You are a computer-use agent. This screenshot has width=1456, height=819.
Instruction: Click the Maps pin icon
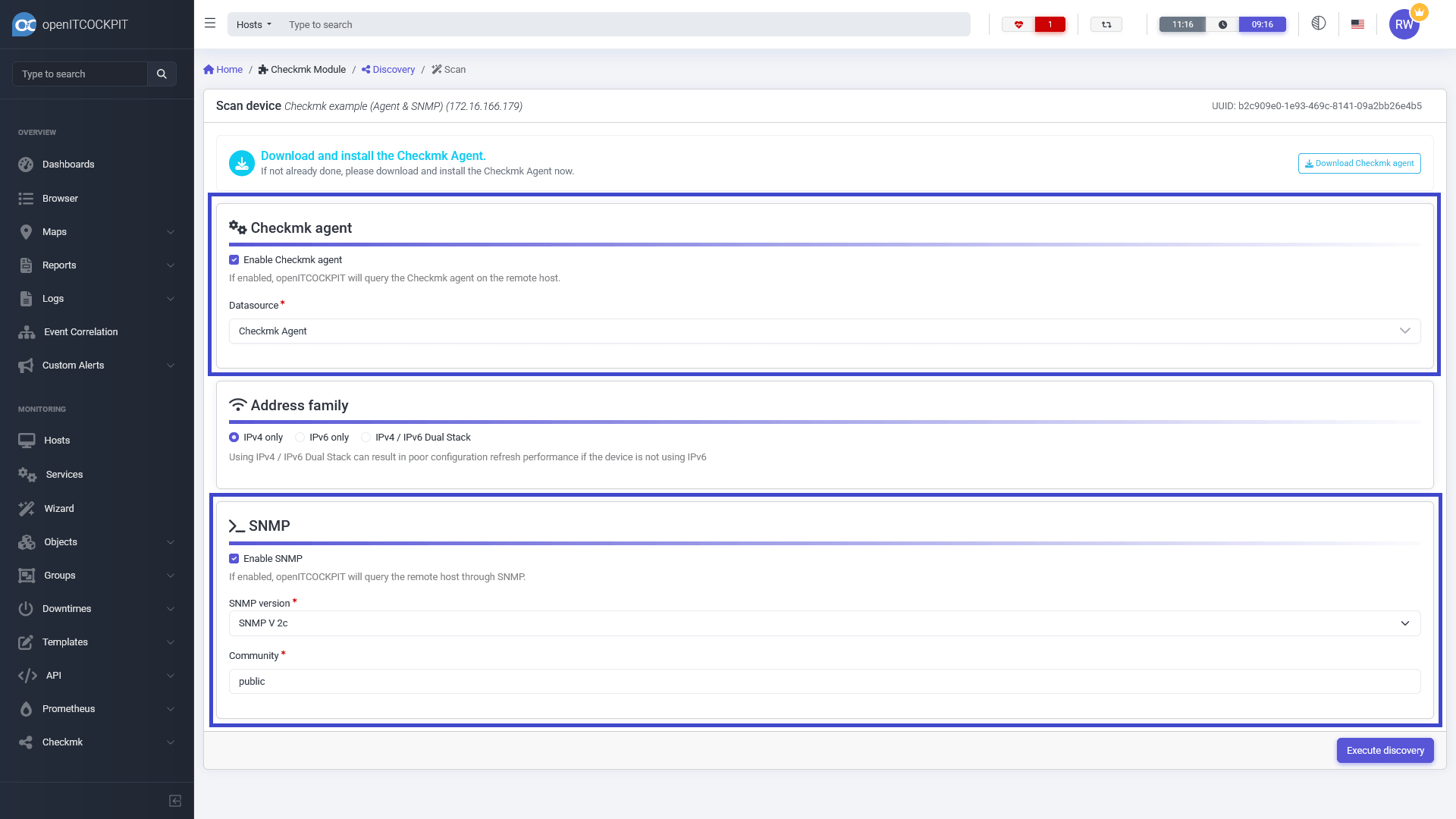click(x=26, y=232)
